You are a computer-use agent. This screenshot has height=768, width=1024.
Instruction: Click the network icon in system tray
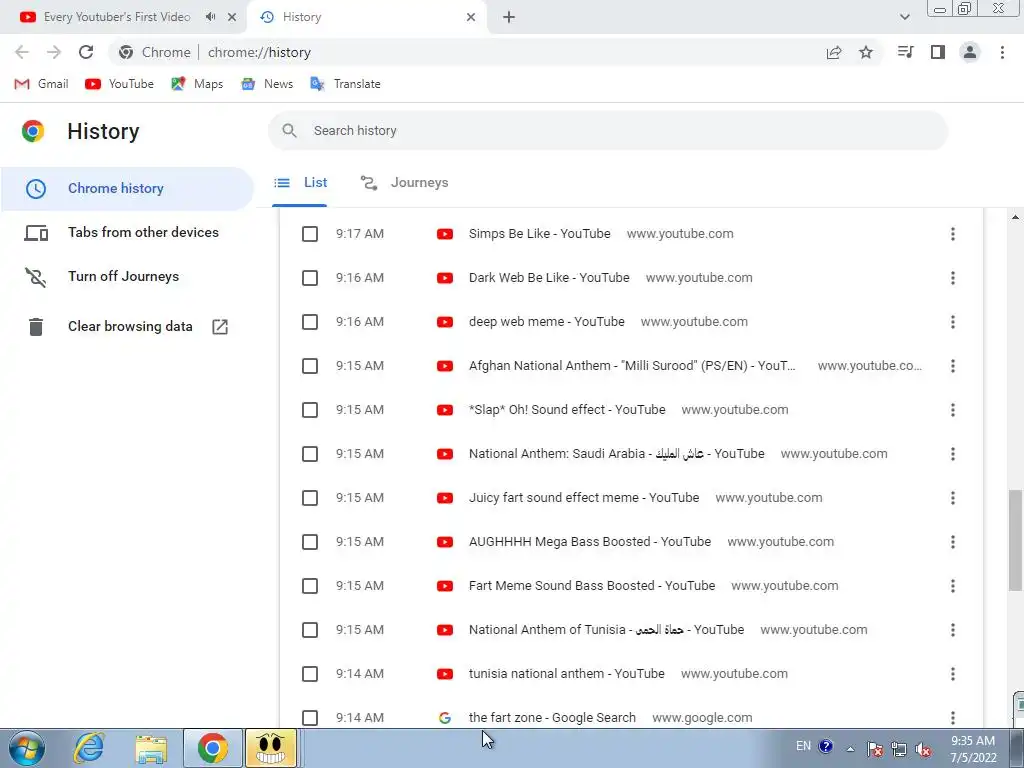(899, 748)
